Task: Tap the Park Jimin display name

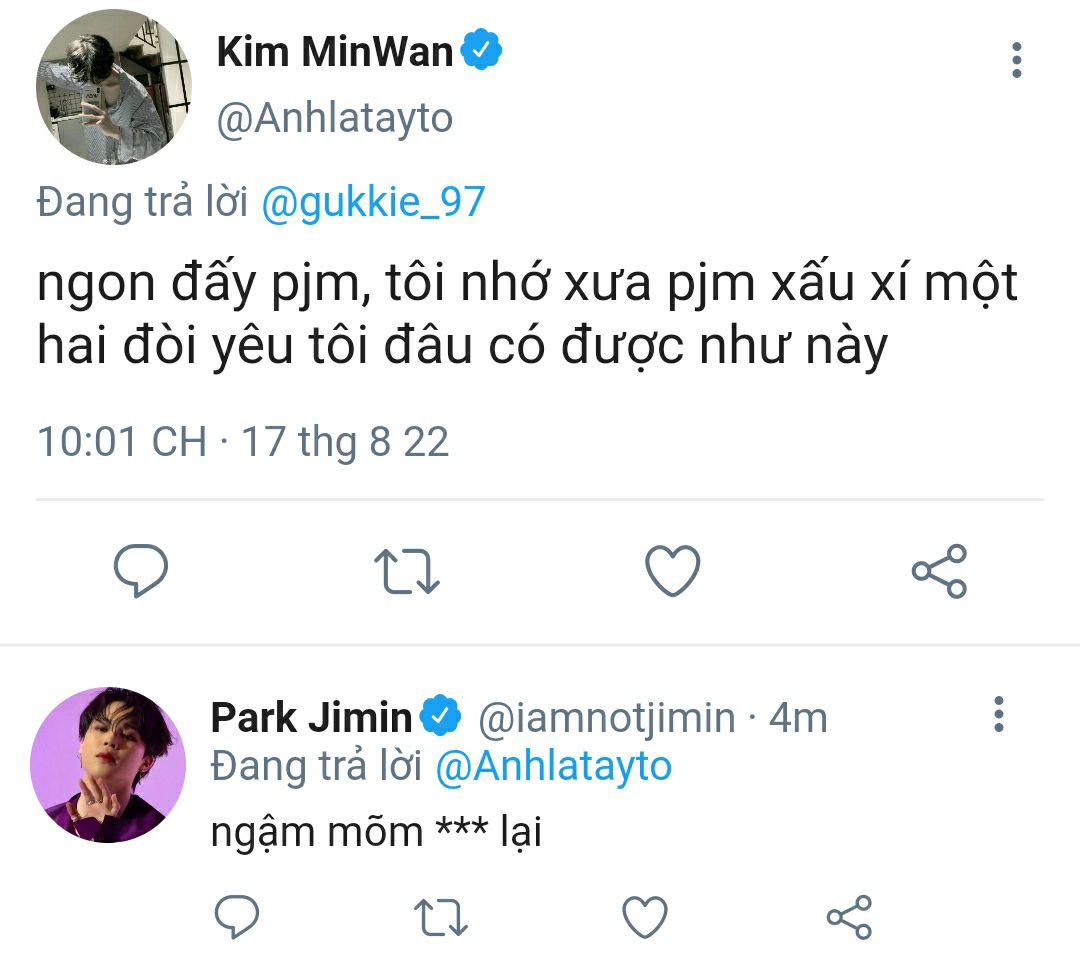Action: pos(311,717)
